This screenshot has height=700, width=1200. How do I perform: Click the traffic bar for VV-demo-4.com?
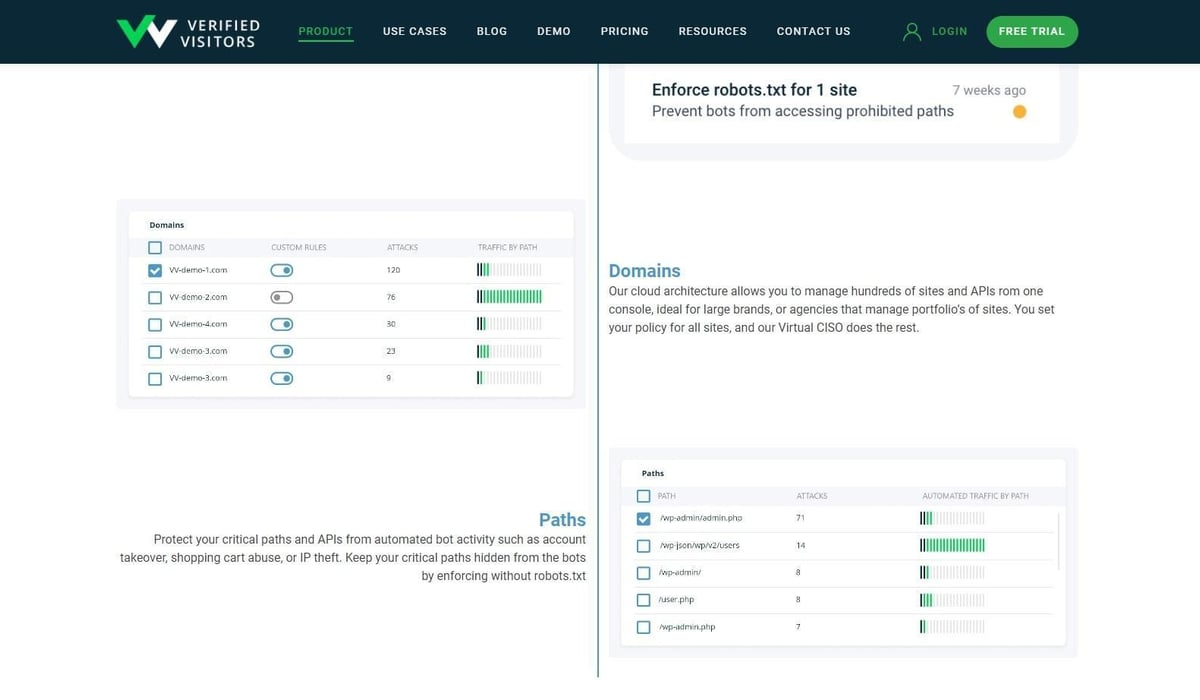pyautogui.click(x=510, y=324)
